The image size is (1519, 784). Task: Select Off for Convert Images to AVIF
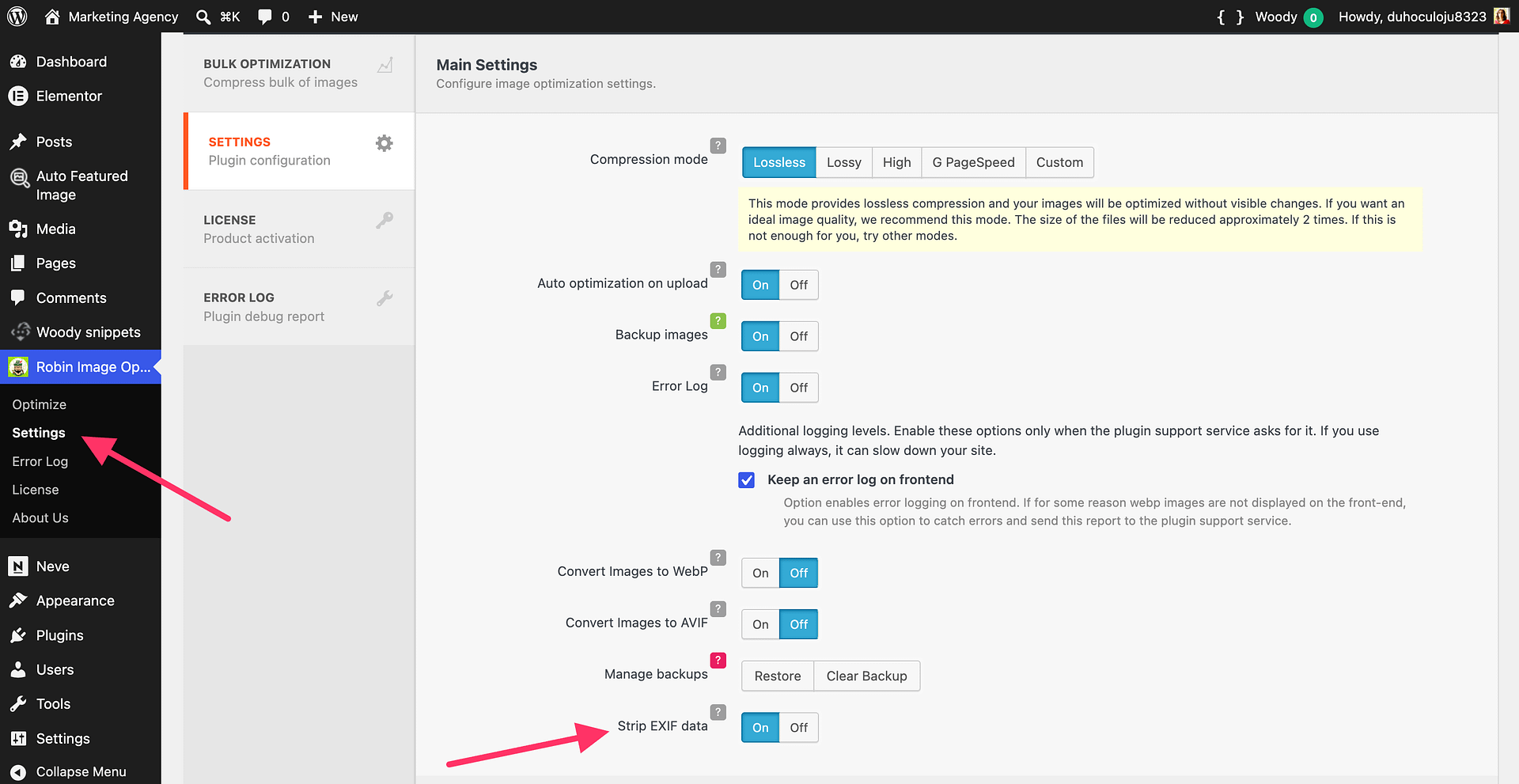pos(798,624)
